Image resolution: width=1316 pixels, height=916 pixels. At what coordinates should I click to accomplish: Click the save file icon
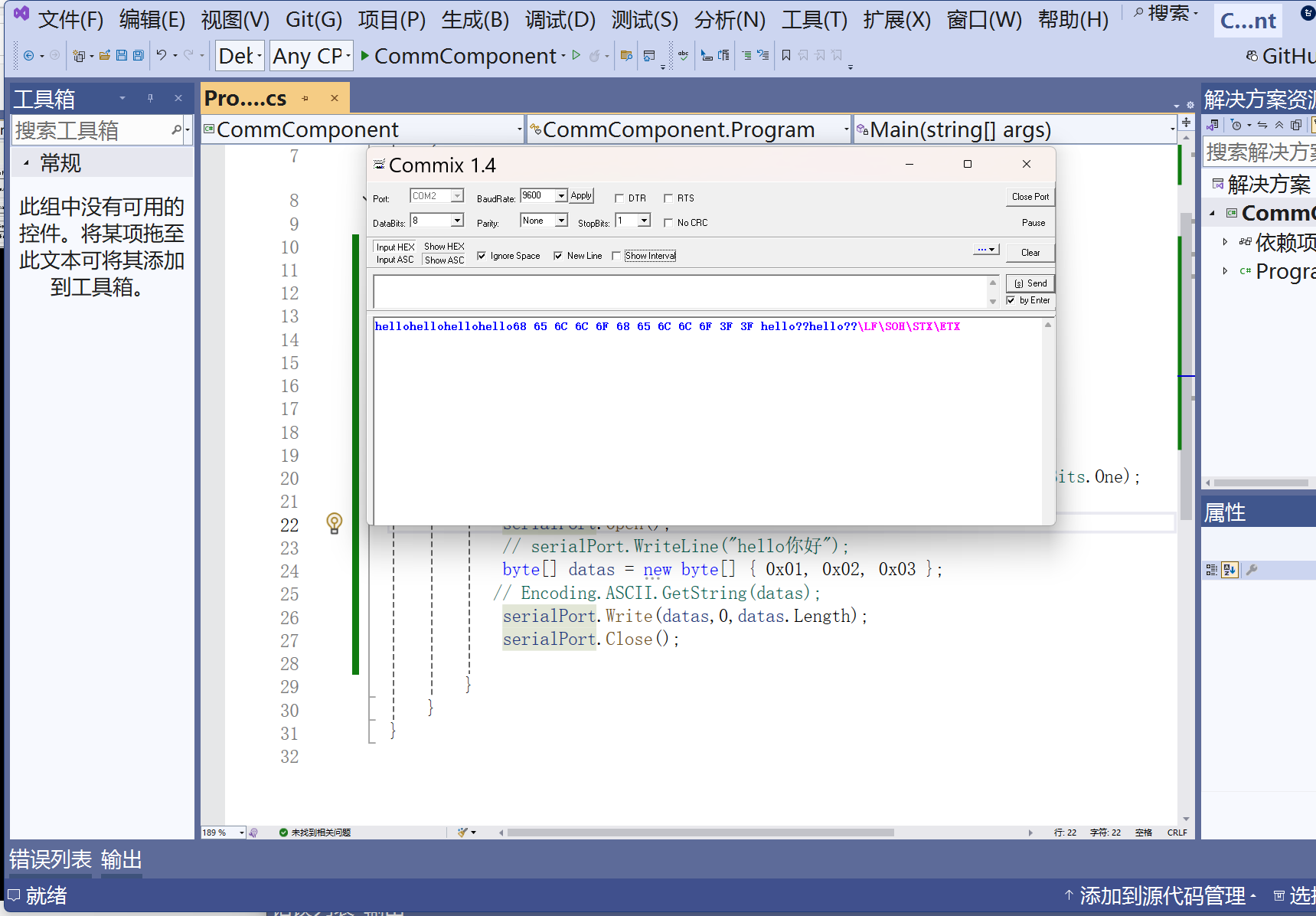coord(122,55)
